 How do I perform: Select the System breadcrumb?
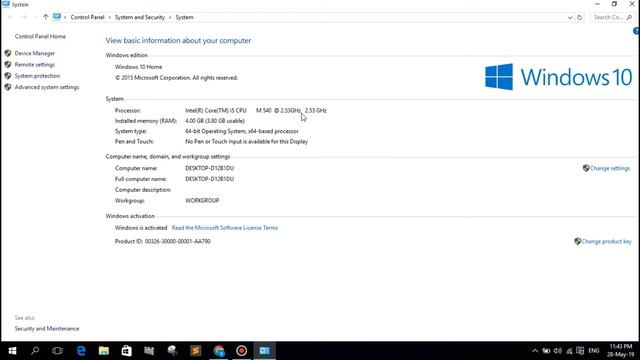[184, 17]
